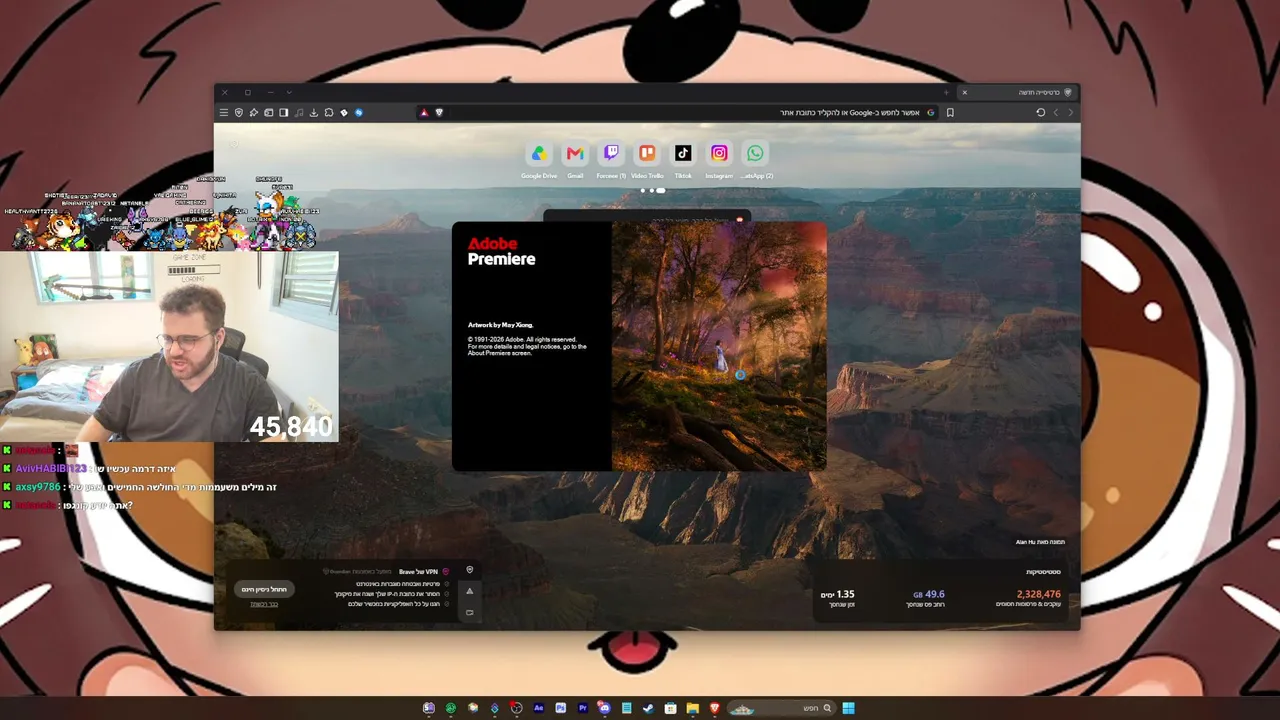This screenshot has width=1280, height=720.
Task: Select the VPN shield widget icon
Action: point(470,570)
